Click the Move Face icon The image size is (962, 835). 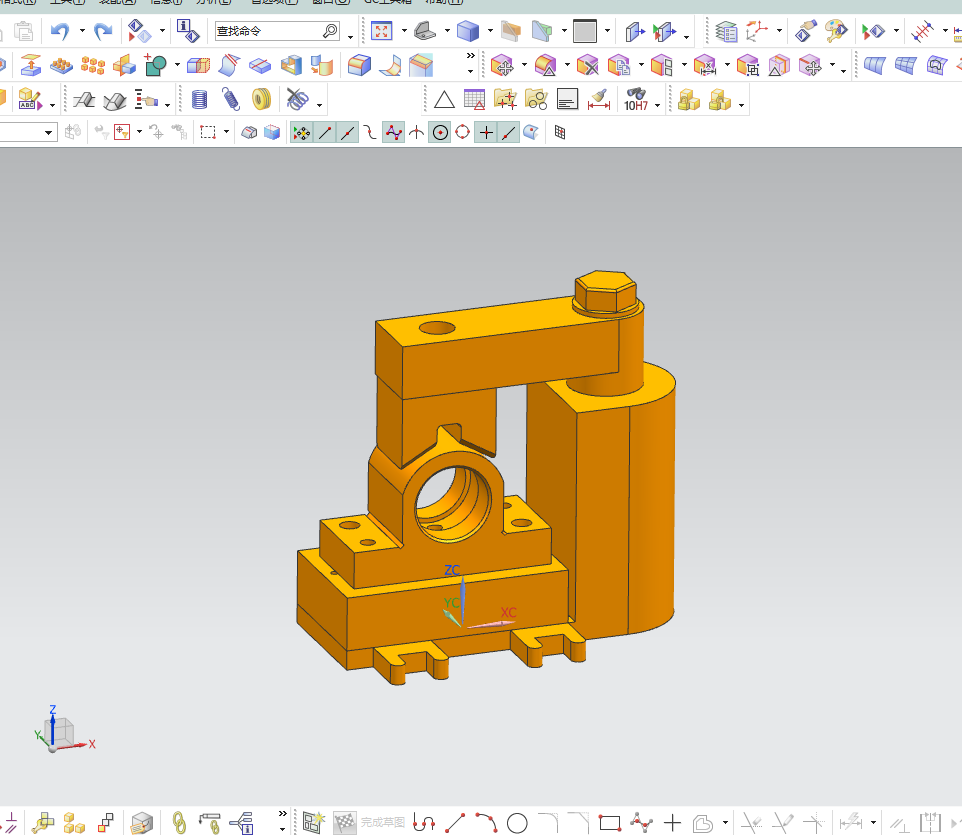(502, 65)
